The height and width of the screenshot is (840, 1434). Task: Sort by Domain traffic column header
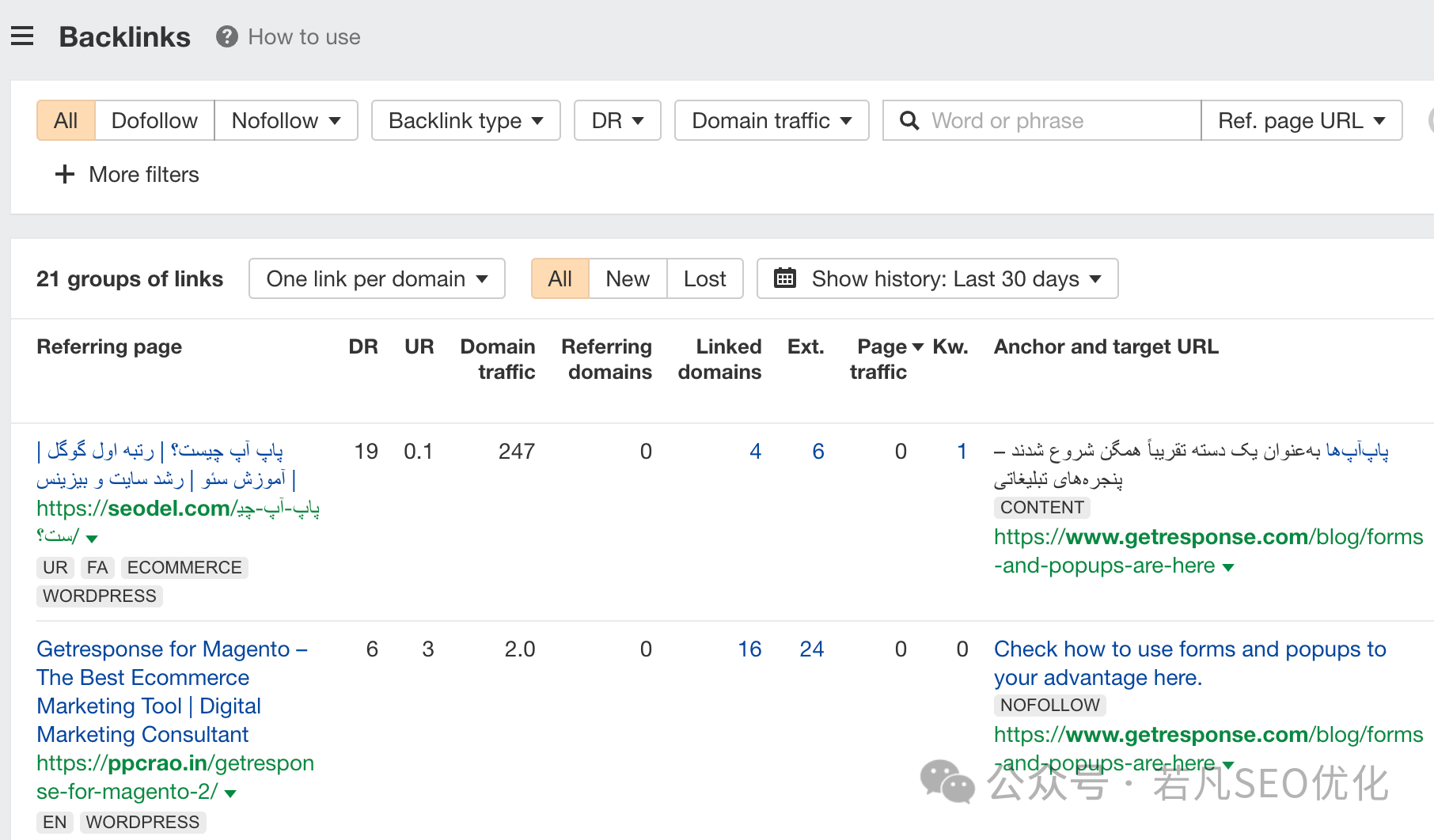[x=498, y=359]
